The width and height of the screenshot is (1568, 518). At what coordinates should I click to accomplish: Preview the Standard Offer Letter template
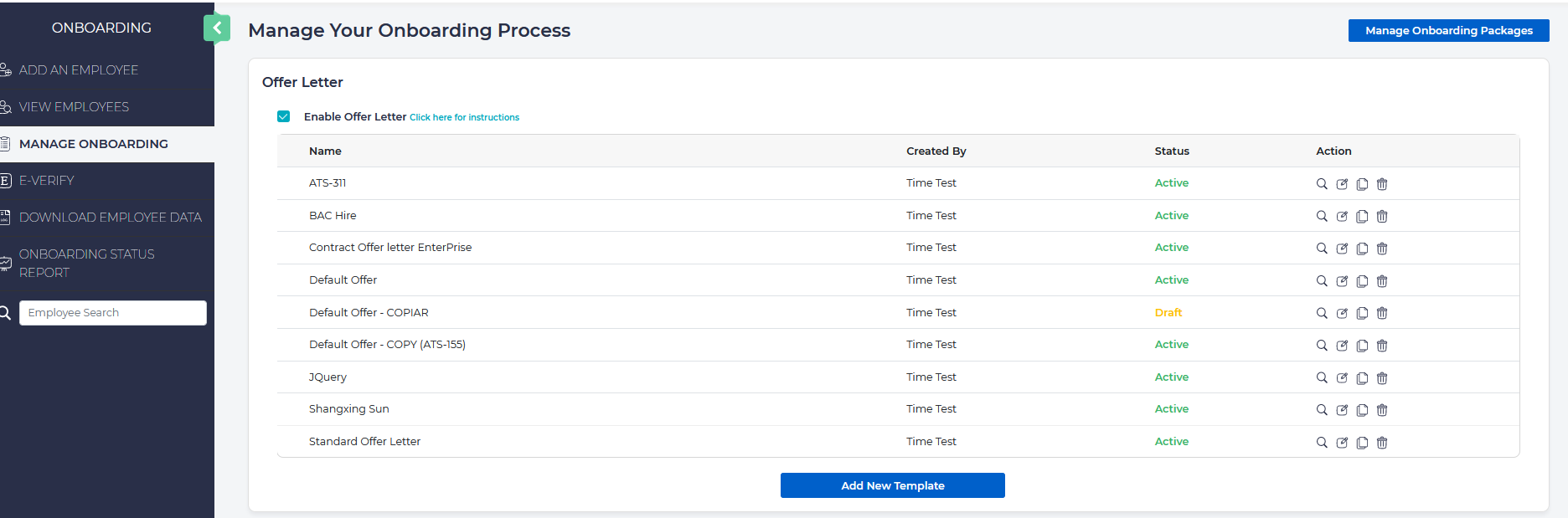click(x=1322, y=443)
